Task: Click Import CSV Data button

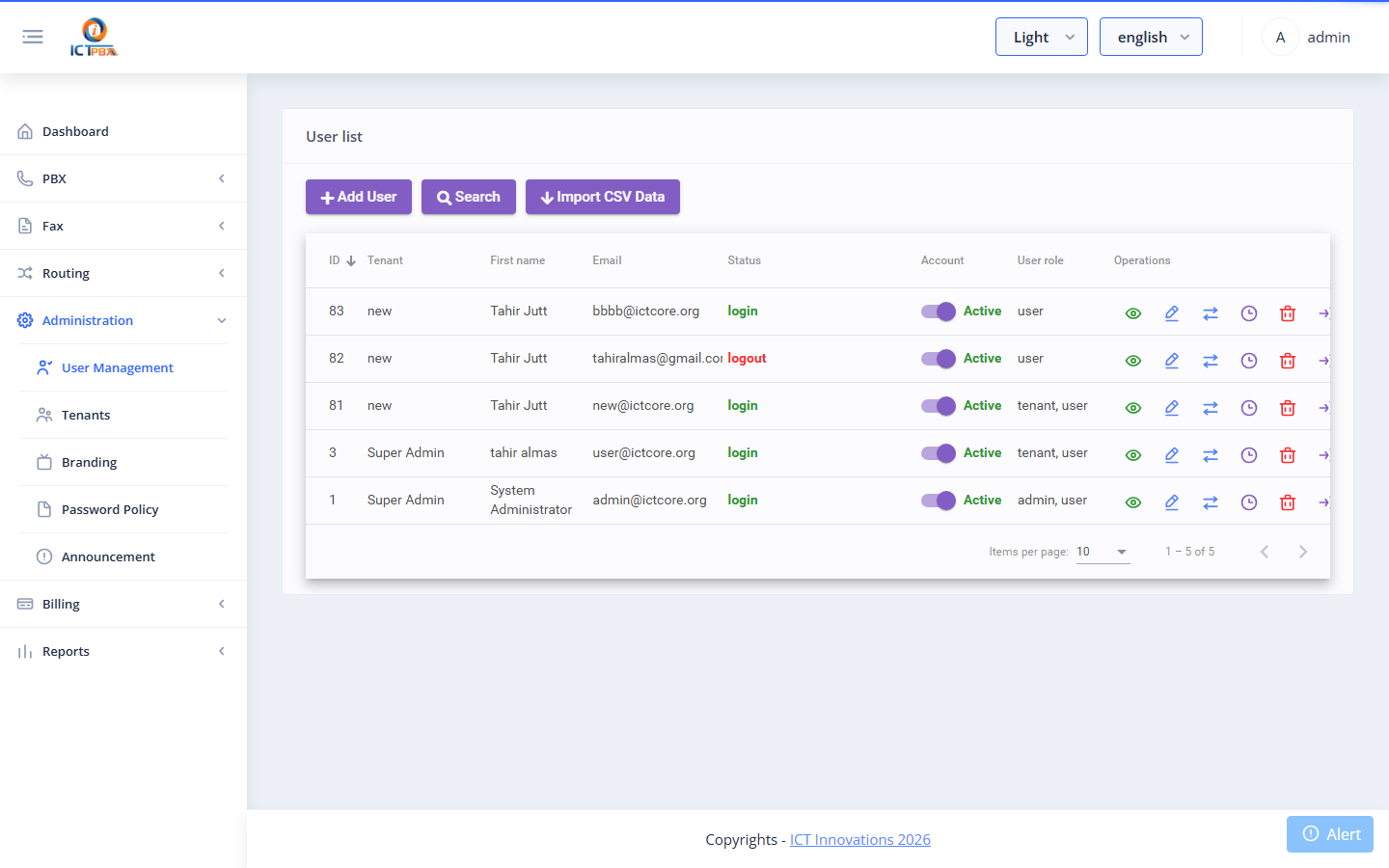Action: click(x=603, y=197)
